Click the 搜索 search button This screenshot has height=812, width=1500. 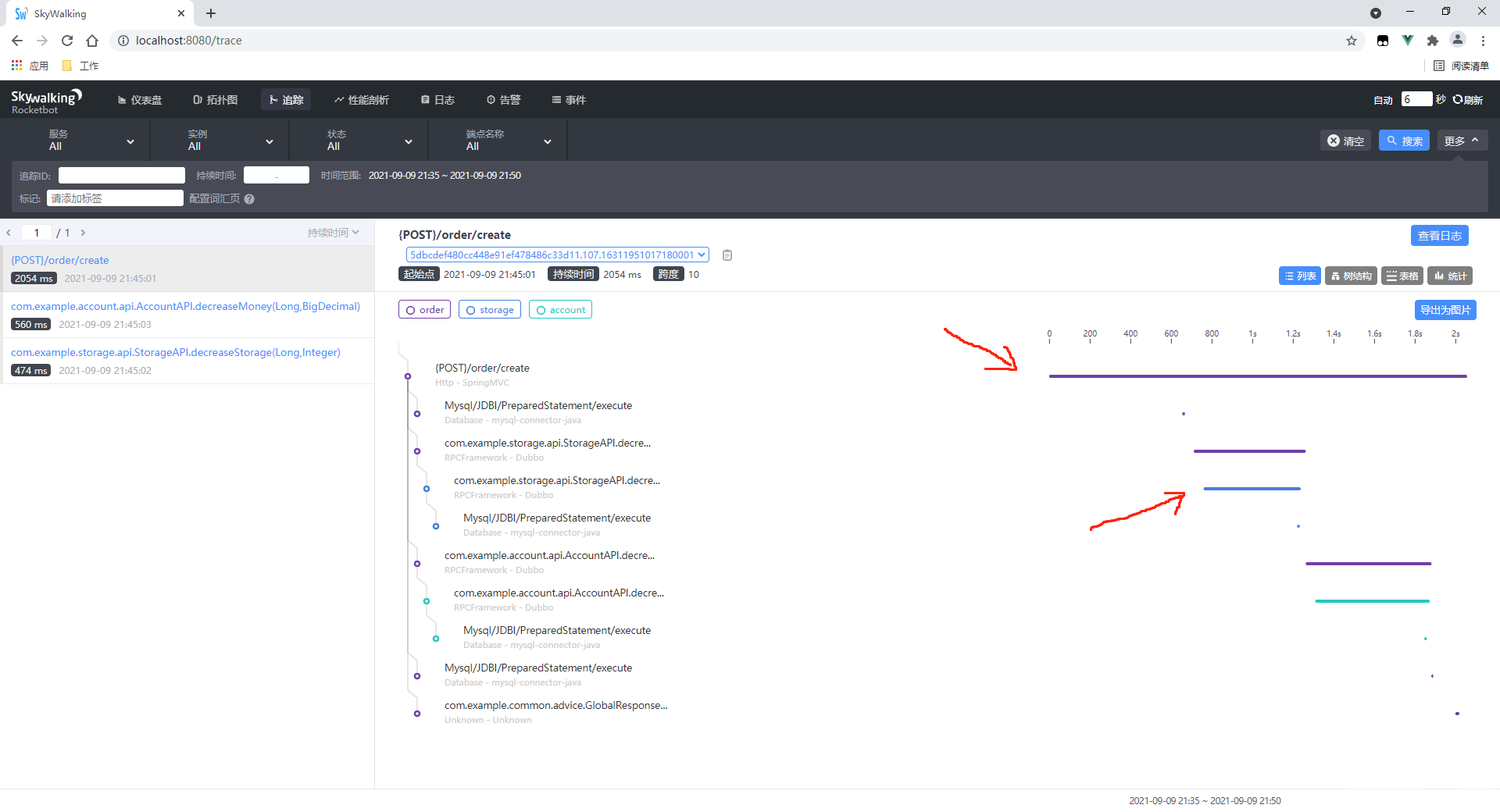1405,141
